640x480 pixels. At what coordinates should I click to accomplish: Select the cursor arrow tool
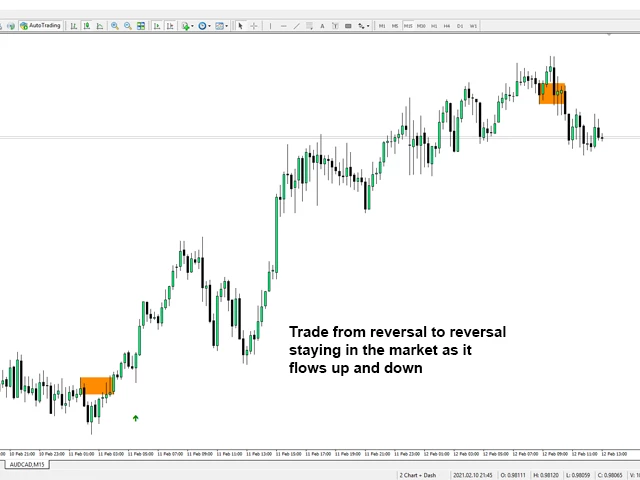(242, 25)
